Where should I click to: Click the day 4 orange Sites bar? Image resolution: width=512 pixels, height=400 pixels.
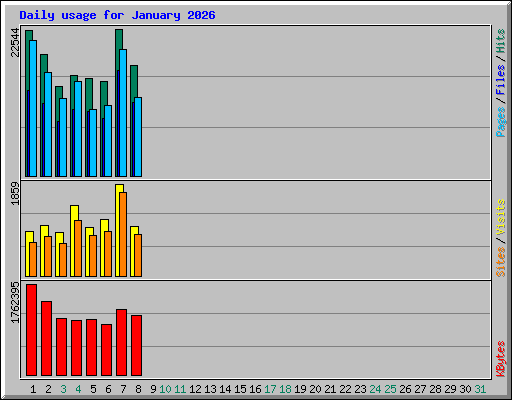tap(78, 248)
